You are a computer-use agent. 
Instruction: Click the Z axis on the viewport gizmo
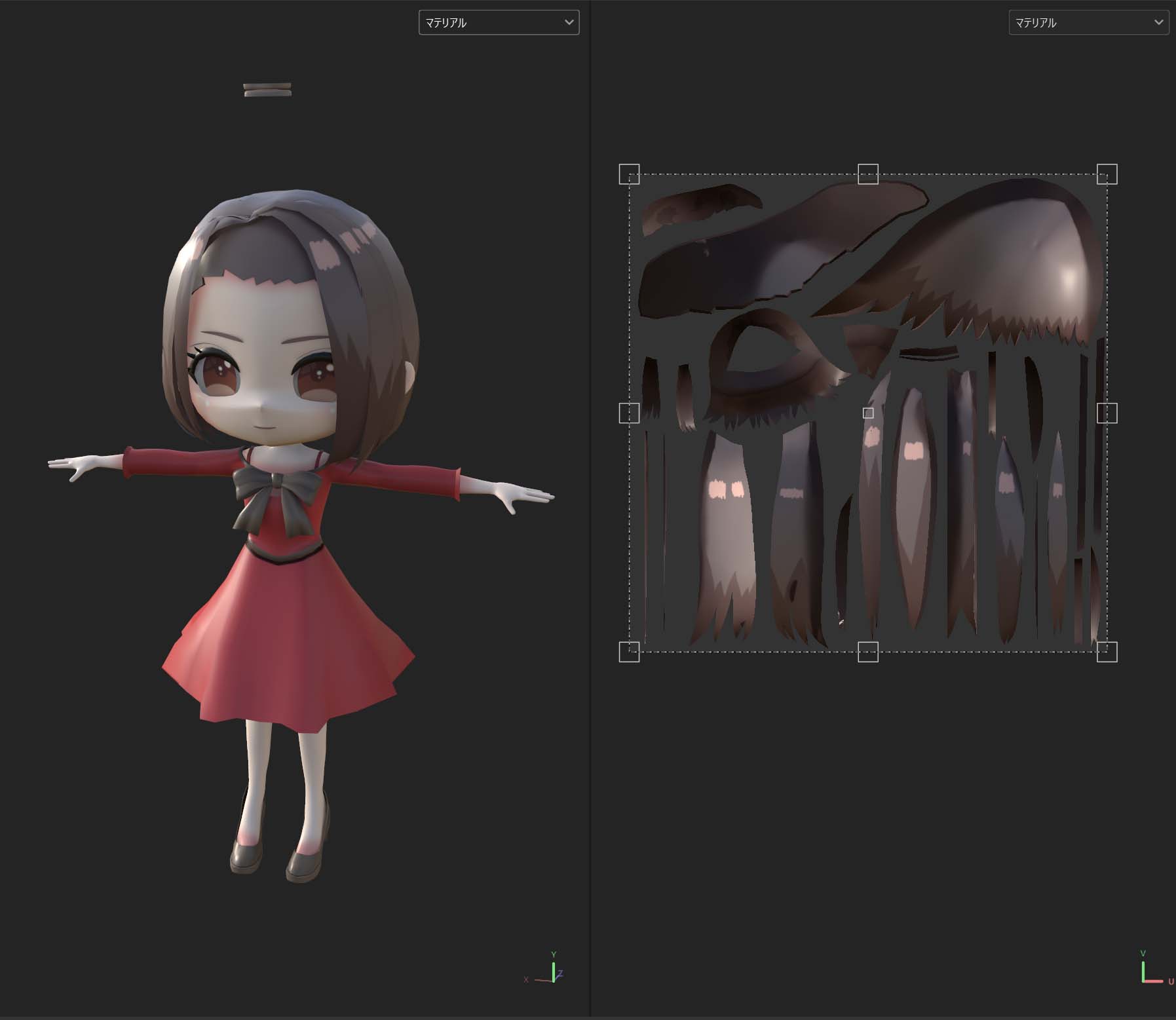point(561,974)
